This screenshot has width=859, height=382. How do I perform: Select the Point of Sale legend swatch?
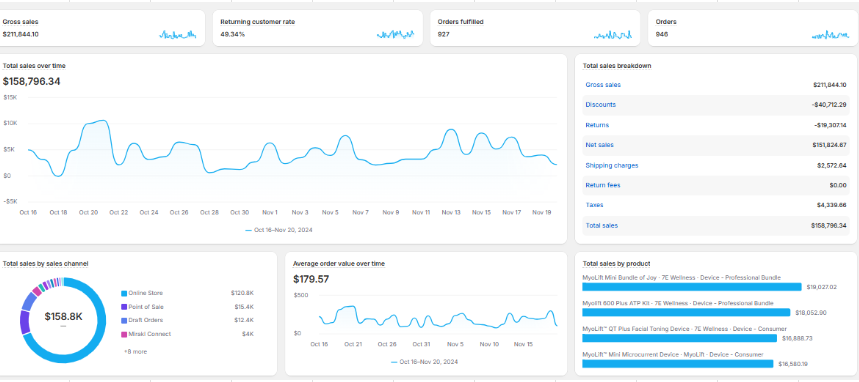pyautogui.click(x=124, y=307)
